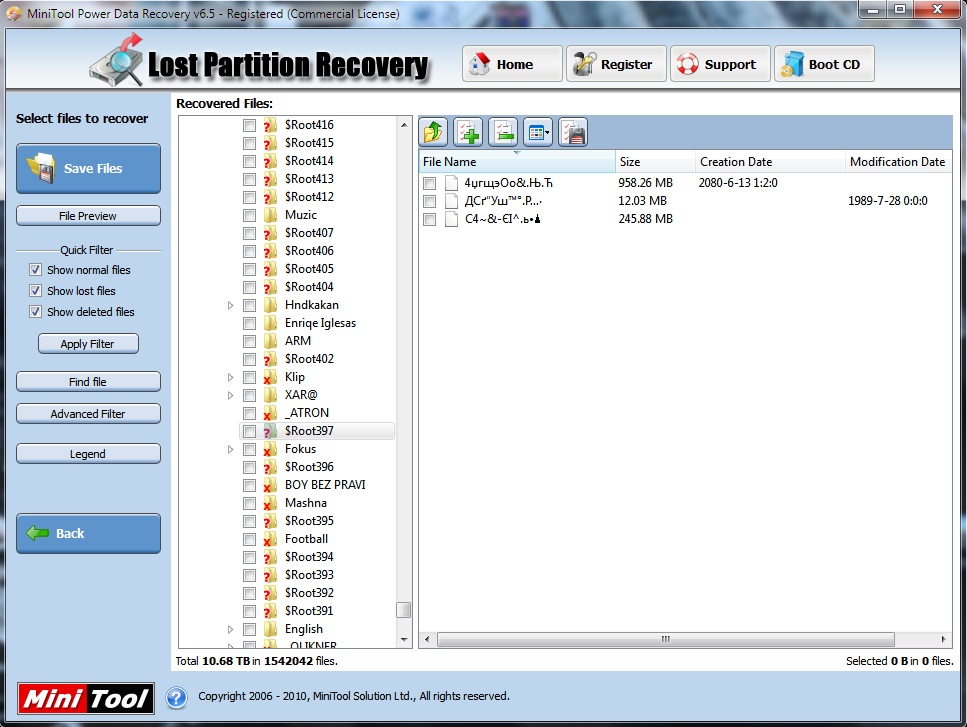Check the Football folder checkbox
The width and height of the screenshot is (967, 727).
tap(249, 540)
